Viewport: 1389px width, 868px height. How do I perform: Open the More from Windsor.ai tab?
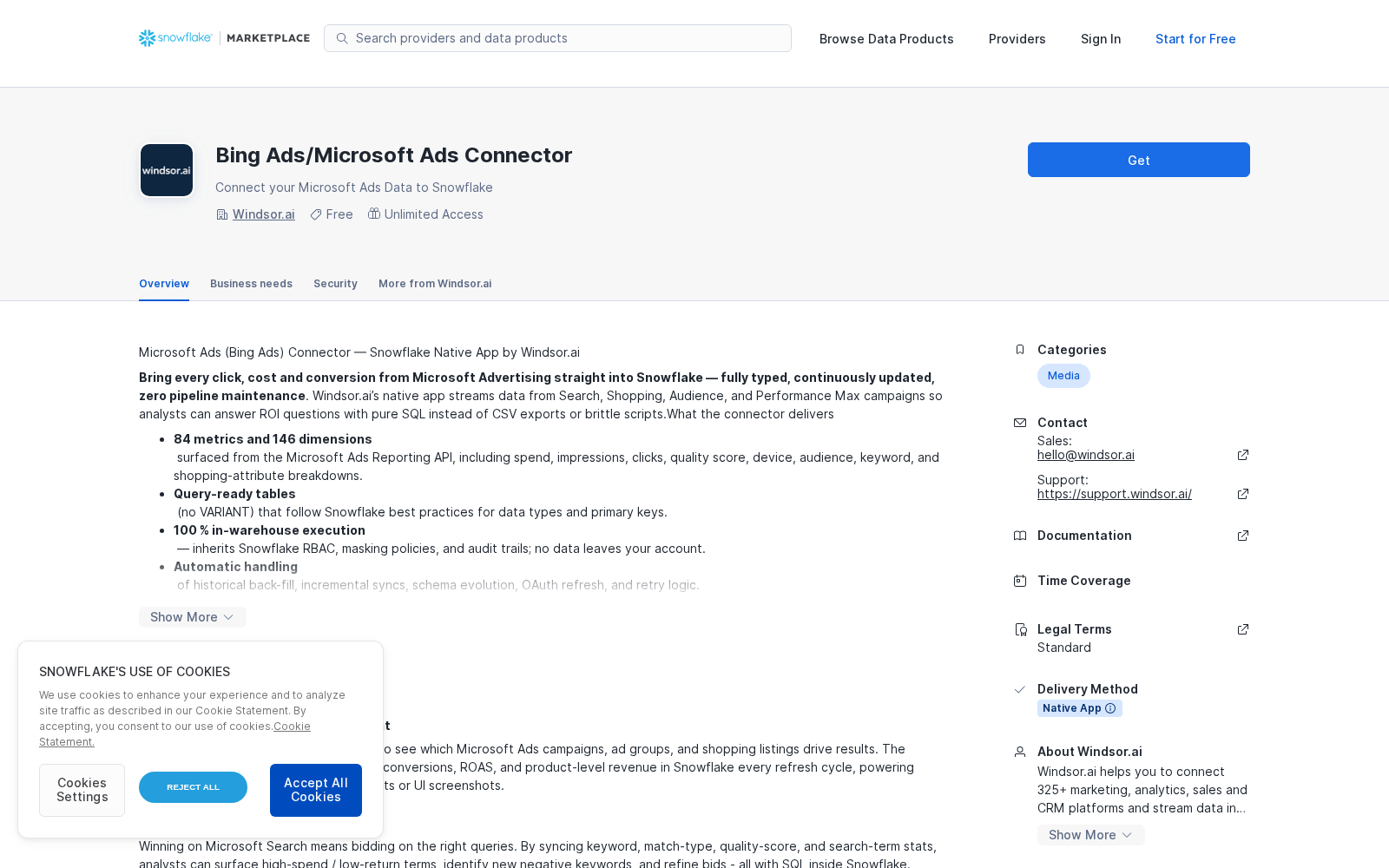point(435,284)
